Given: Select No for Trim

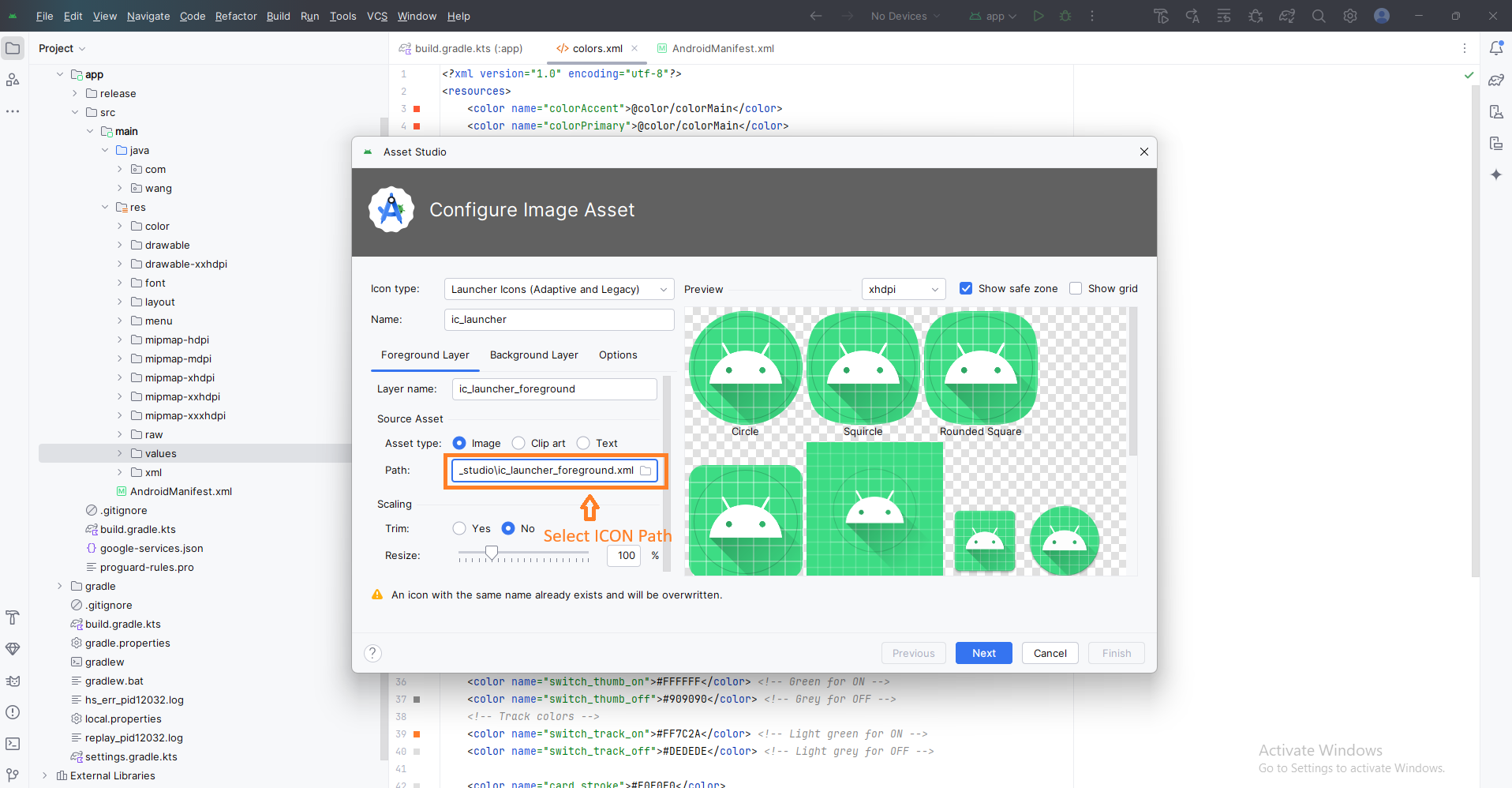Looking at the screenshot, I should pos(508,528).
